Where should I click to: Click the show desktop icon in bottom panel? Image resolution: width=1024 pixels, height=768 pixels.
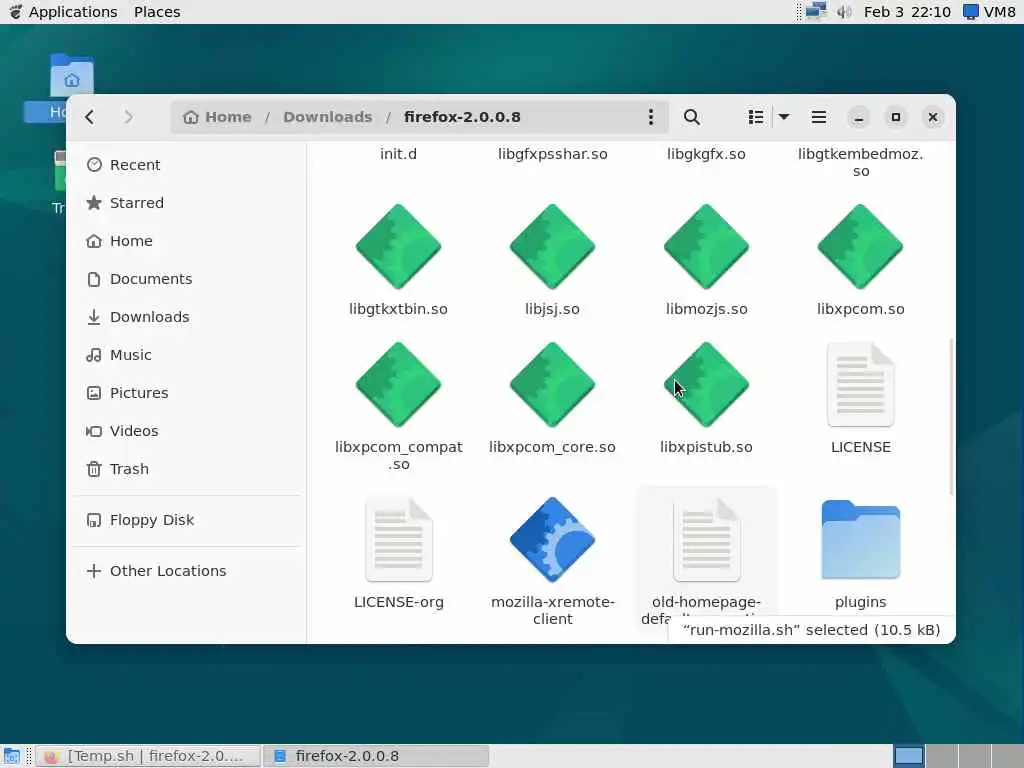click(x=12, y=756)
